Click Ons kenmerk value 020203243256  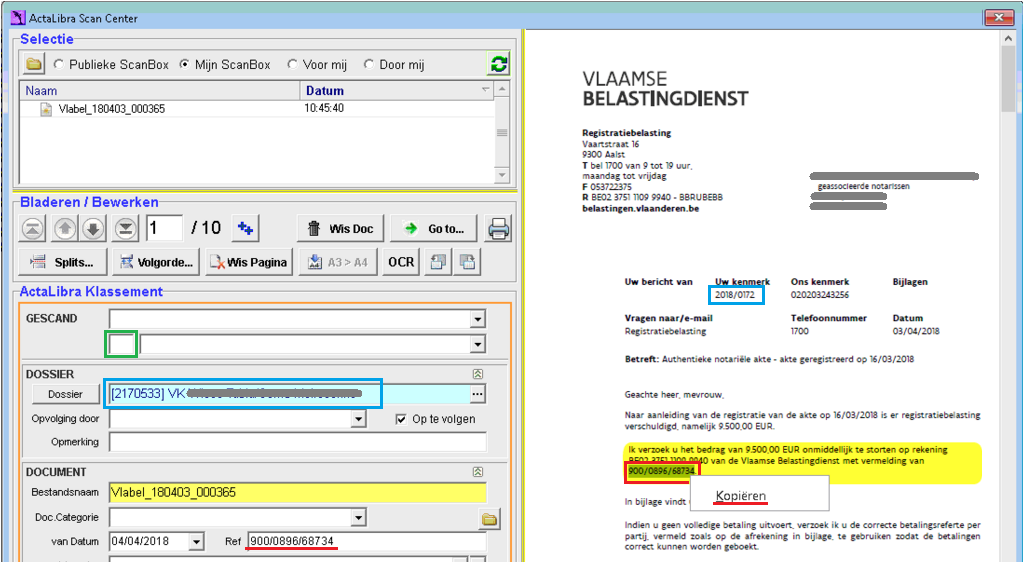tap(820, 295)
